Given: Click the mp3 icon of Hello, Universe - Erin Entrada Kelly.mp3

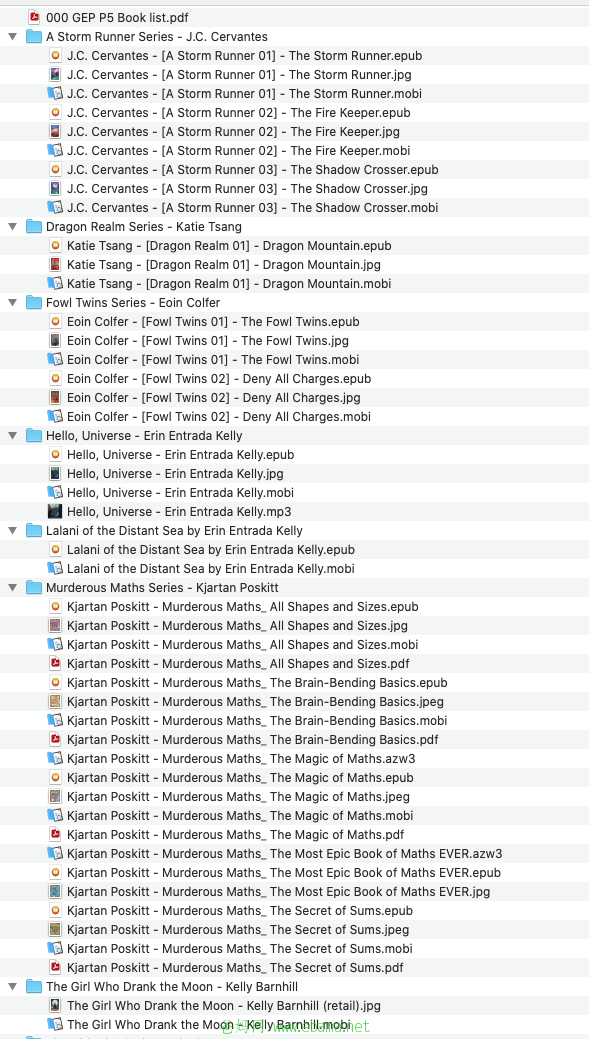Looking at the screenshot, I should 55,512.
